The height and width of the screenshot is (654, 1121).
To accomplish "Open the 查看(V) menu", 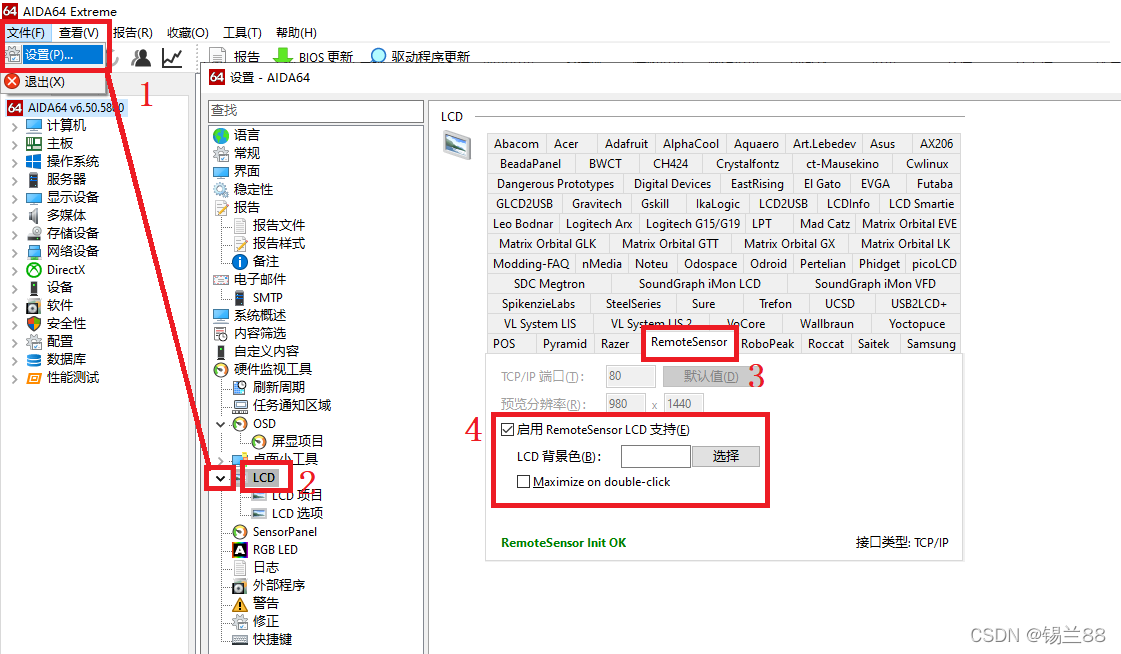I will [x=79, y=33].
